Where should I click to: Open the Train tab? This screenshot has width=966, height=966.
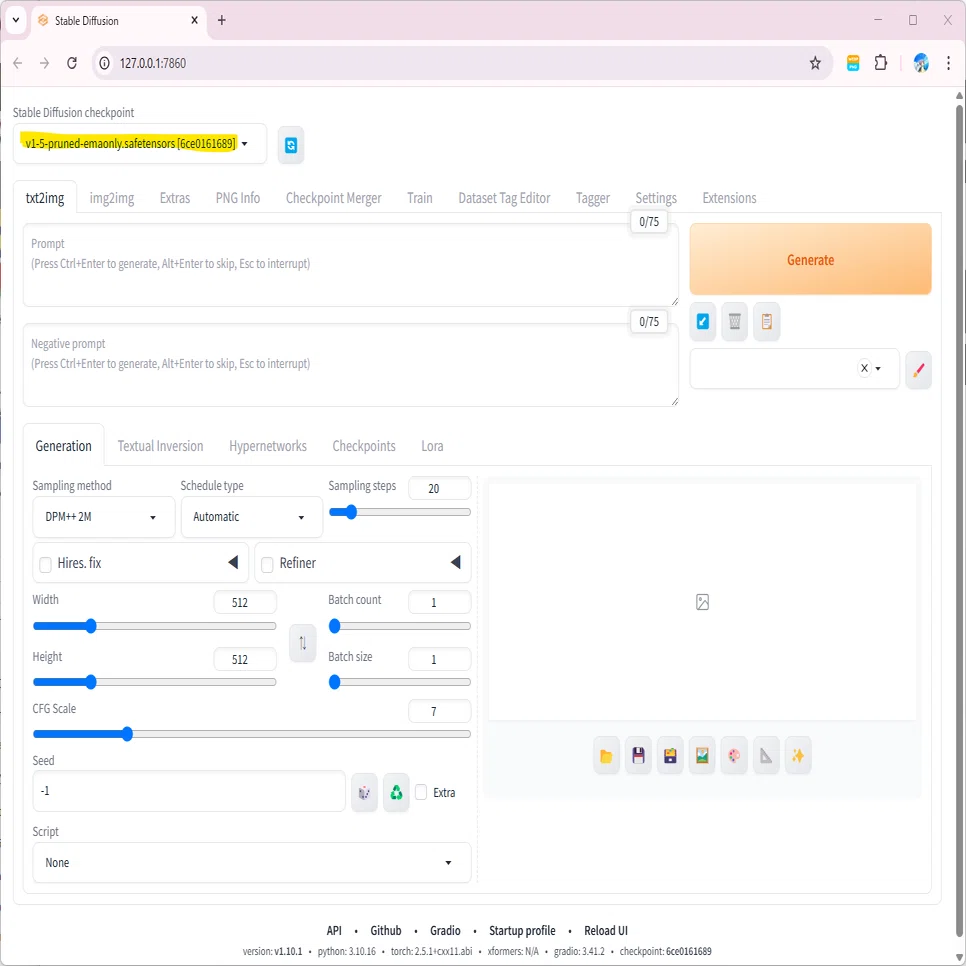click(x=420, y=198)
